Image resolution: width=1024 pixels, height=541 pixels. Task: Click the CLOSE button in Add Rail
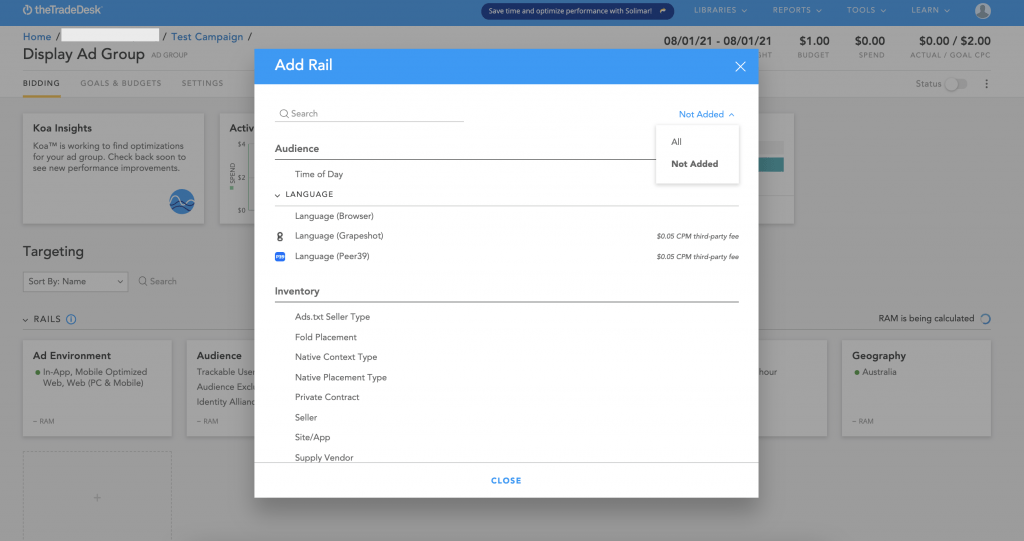[506, 481]
